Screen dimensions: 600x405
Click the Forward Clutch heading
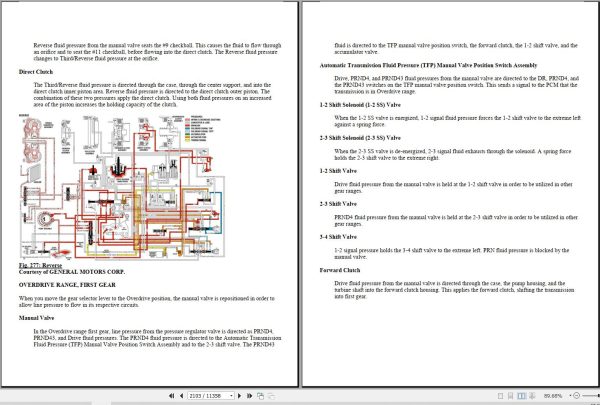click(x=340, y=270)
